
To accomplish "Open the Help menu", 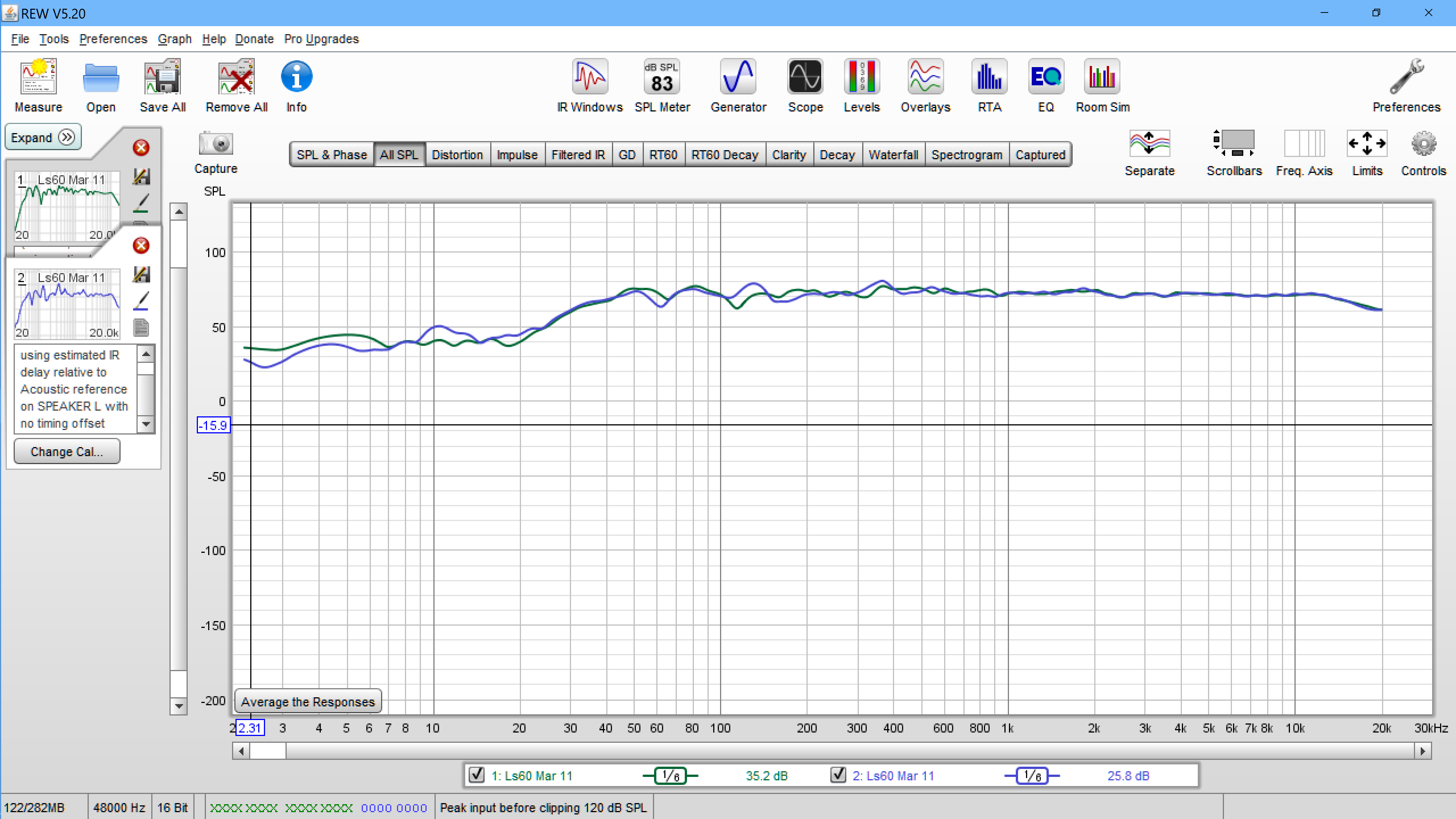I will click(x=213, y=39).
